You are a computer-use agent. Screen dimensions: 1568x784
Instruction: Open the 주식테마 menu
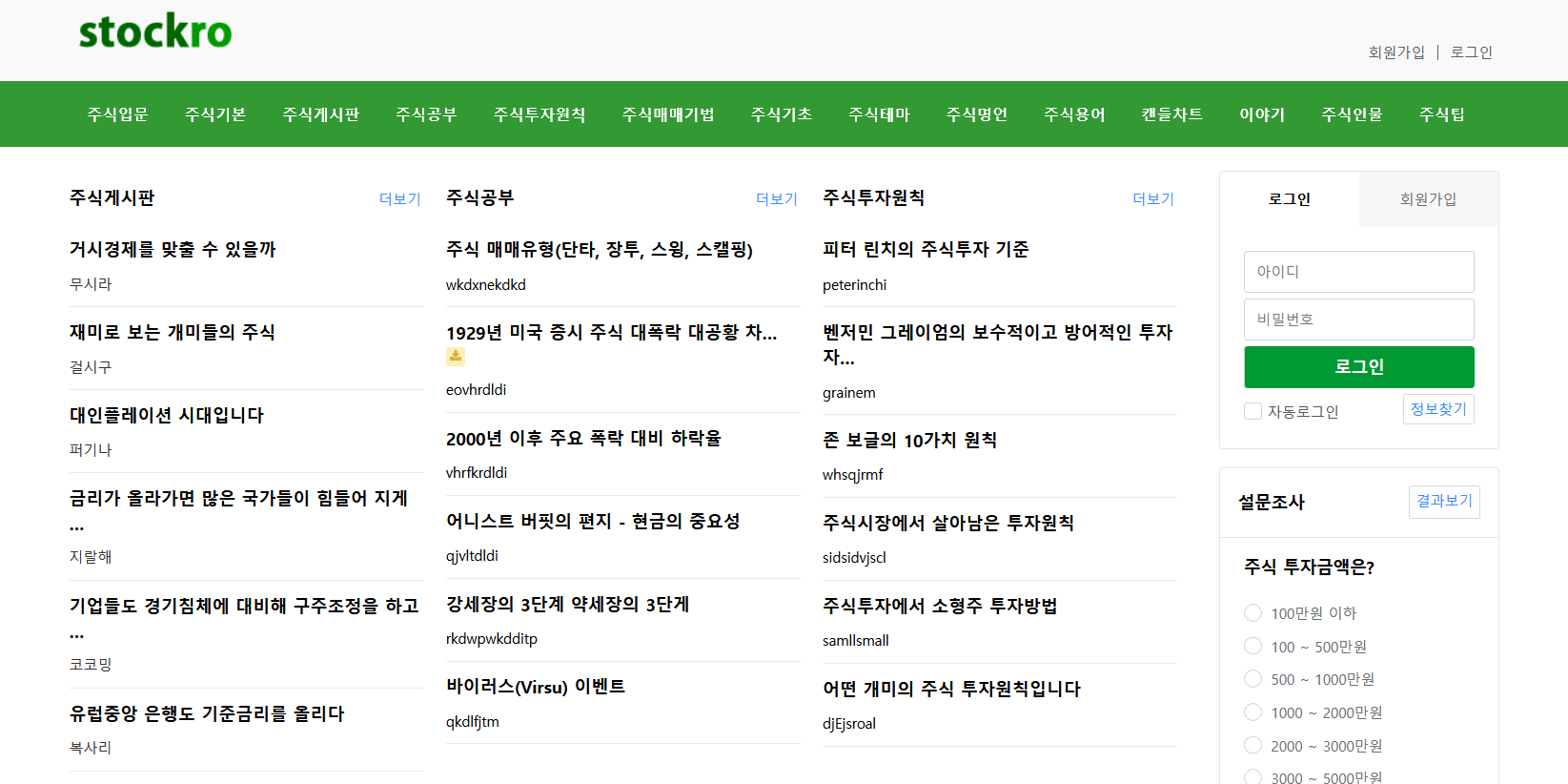pyautogui.click(x=879, y=114)
